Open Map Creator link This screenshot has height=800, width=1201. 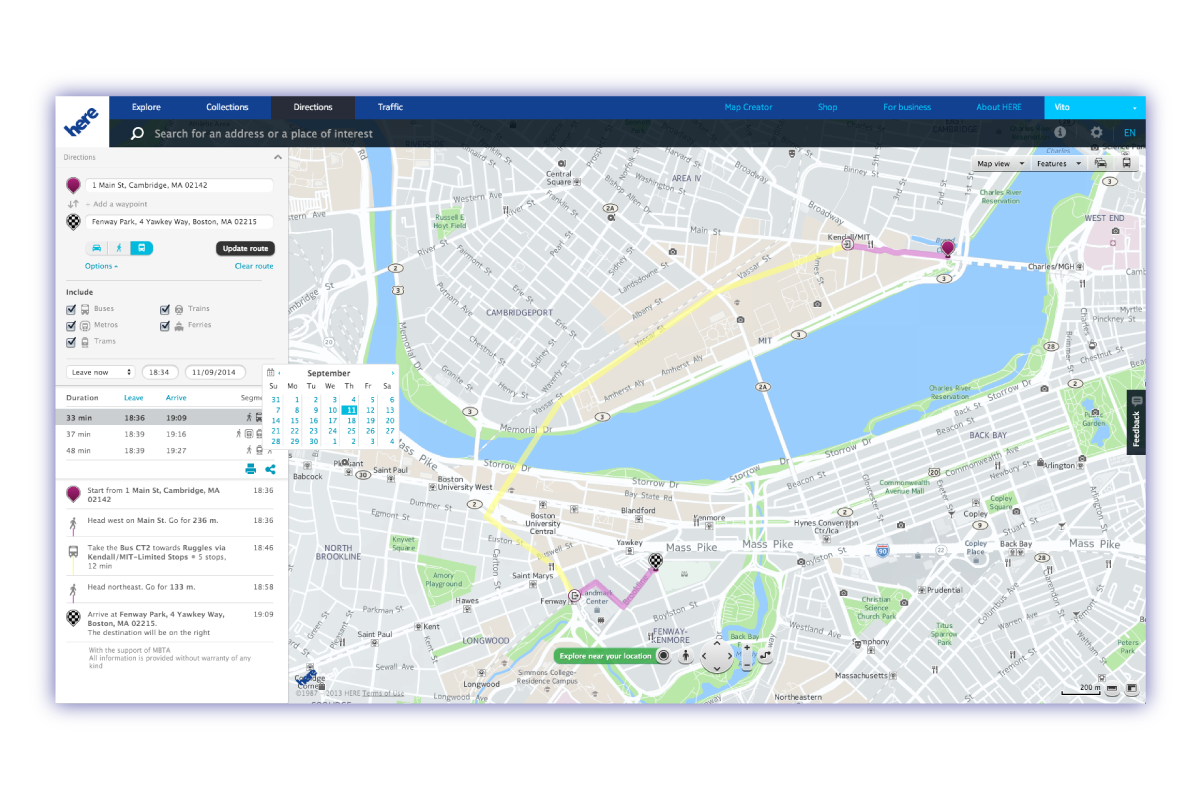[749, 107]
